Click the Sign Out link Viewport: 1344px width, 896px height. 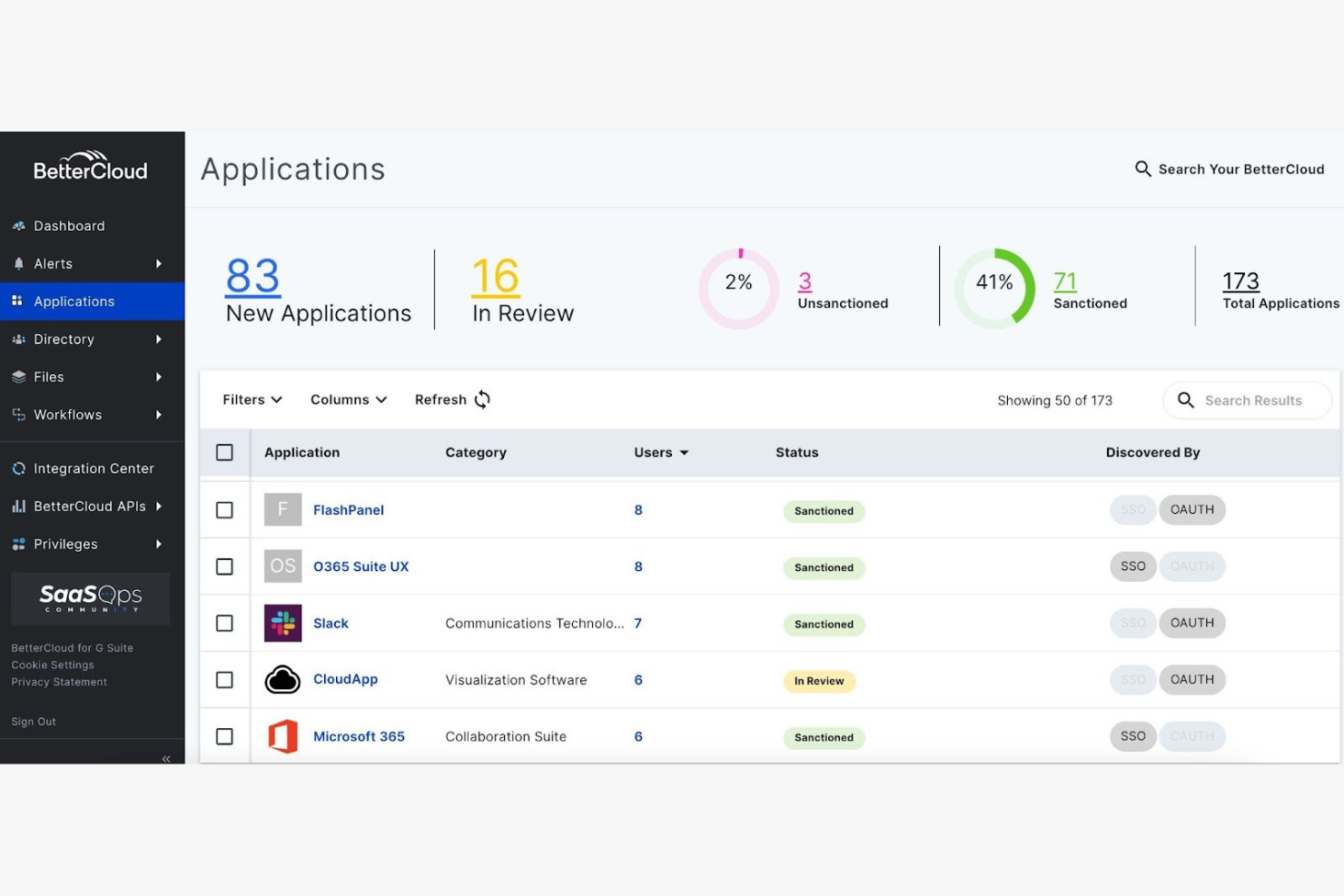tap(34, 722)
